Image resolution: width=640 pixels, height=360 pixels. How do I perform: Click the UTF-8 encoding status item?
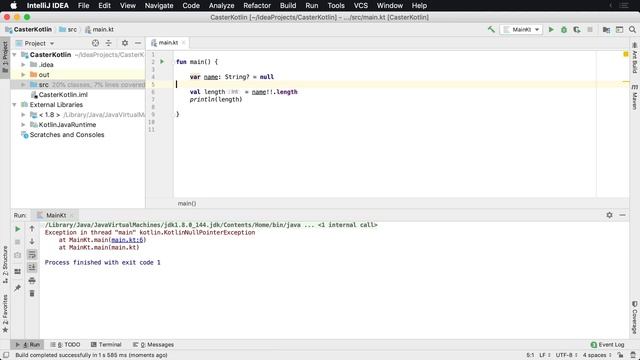566,355
